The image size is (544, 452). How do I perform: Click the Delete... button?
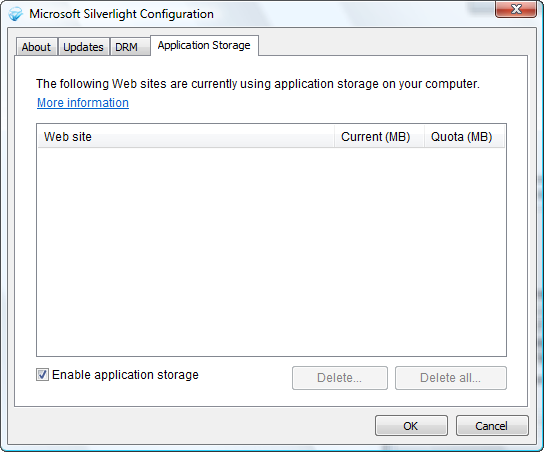(x=340, y=378)
